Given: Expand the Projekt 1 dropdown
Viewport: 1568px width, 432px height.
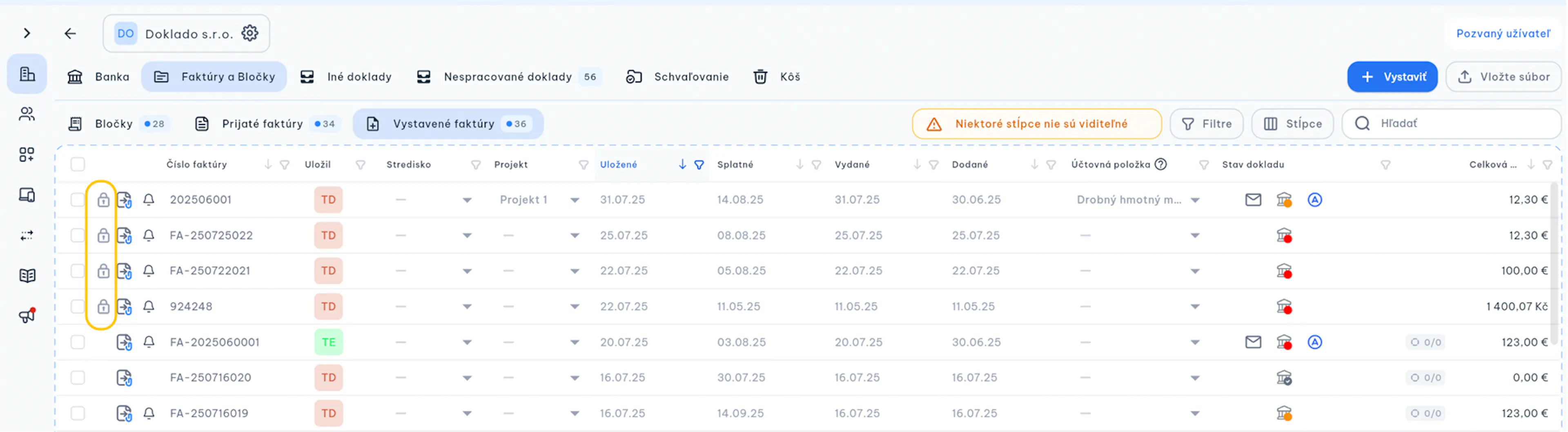Looking at the screenshot, I should pyautogui.click(x=575, y=200).
